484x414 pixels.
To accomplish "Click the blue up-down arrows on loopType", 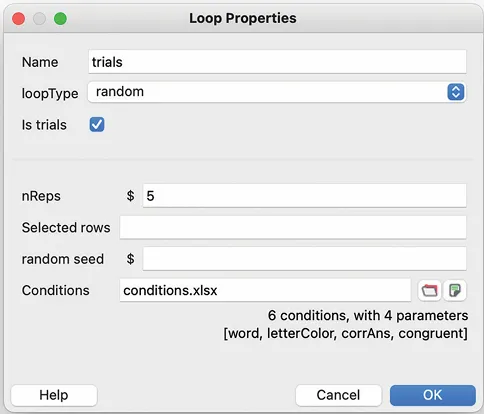I will coord(456,92).
